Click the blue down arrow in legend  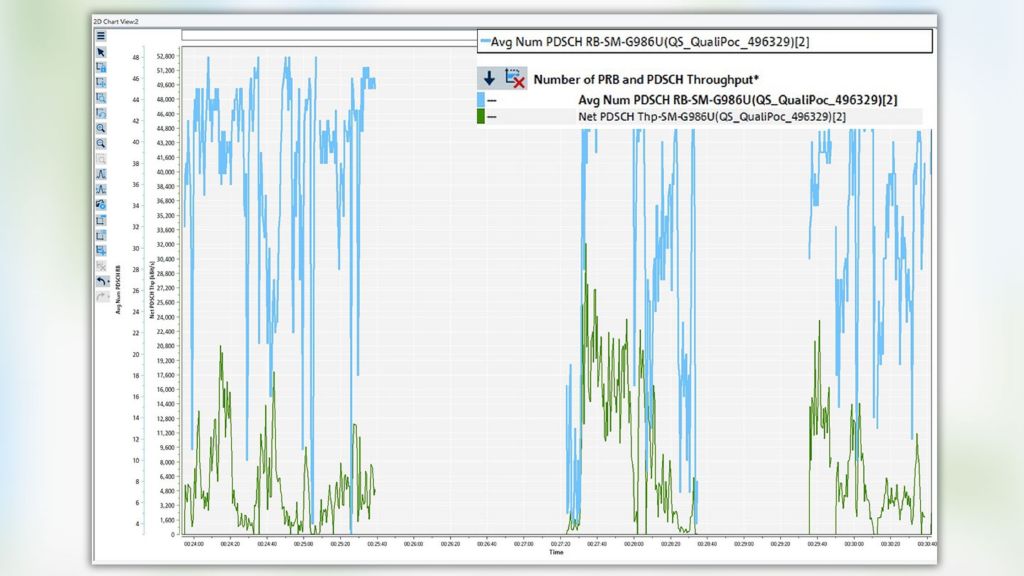(489, 78)
